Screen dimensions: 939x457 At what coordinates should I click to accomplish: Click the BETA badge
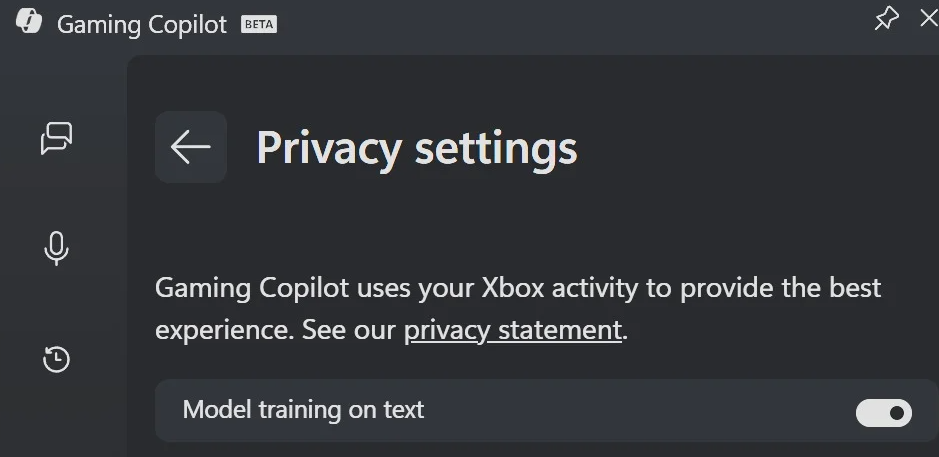pyautogui.click(x=259, y=24)
